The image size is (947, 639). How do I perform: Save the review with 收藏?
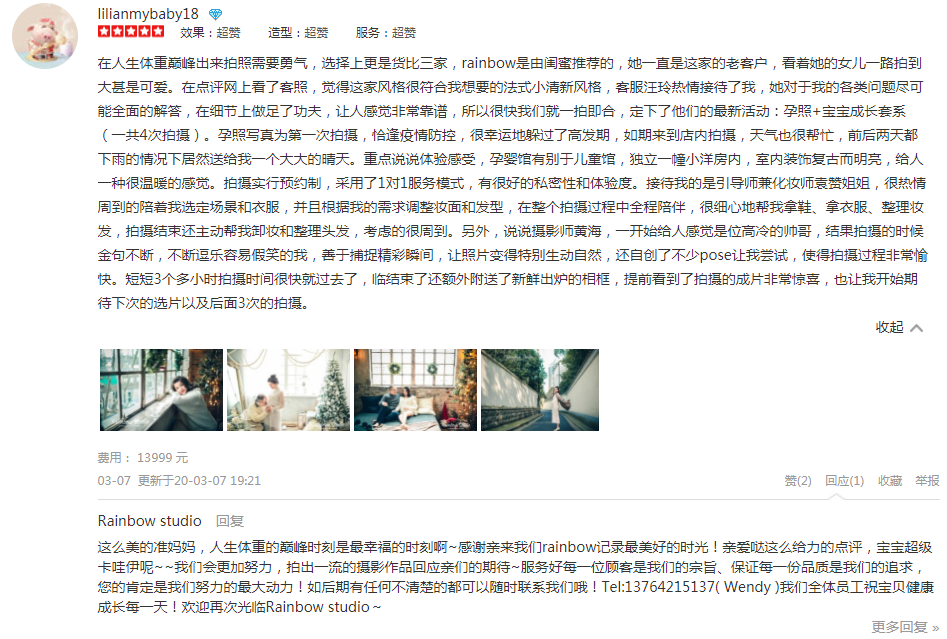pos(890,481)
